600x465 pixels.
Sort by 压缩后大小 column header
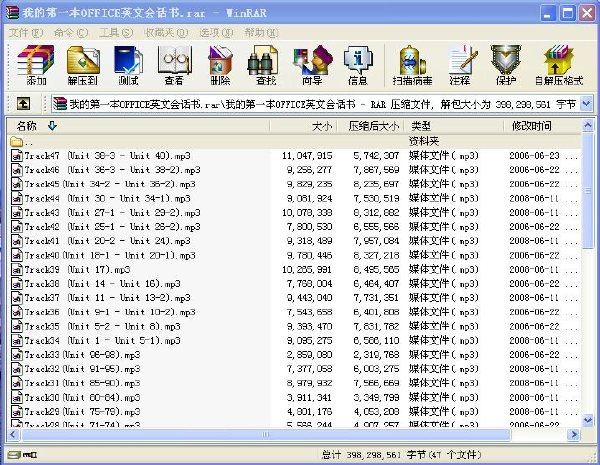pyautogui.click(x=371, y=126)
